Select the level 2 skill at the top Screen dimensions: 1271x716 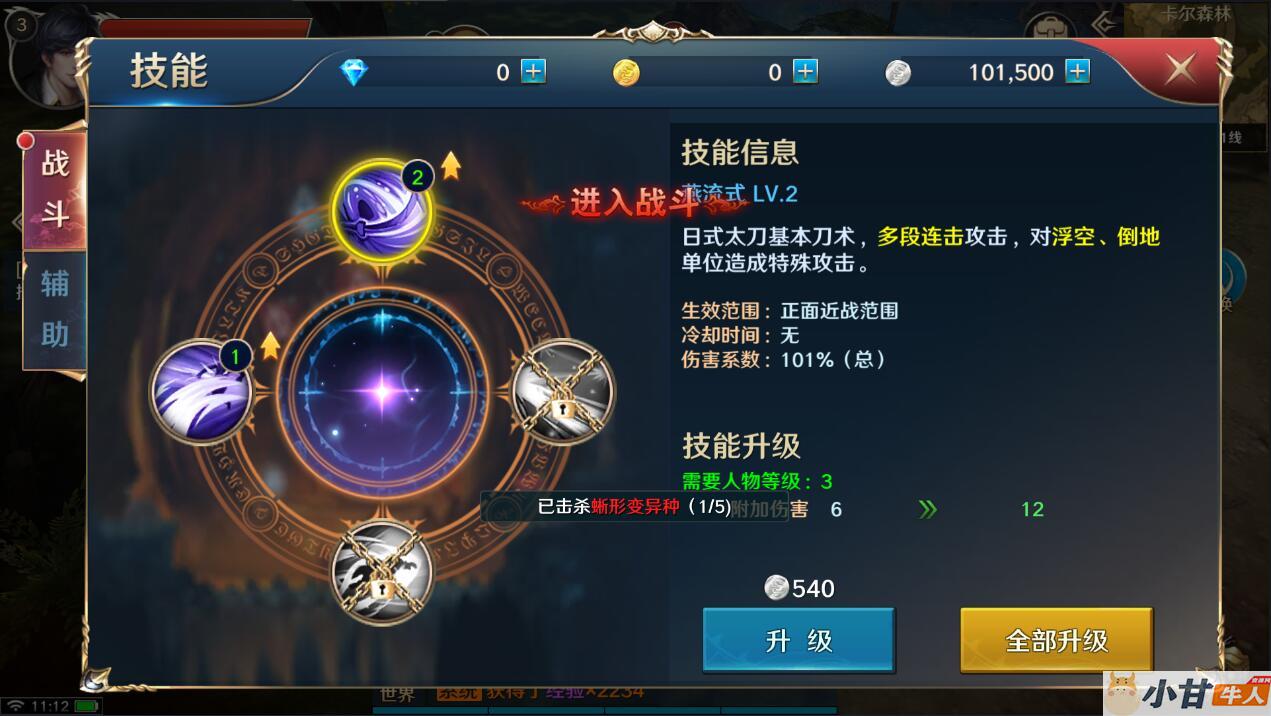point(382,211)
